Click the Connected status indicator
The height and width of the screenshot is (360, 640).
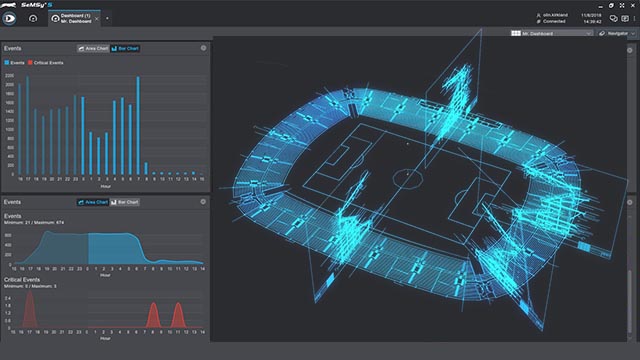[x=551, y=21]
